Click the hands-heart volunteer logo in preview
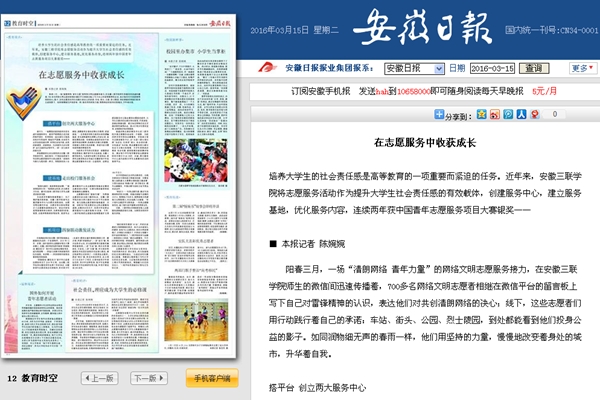This screenshot has width=600, height=400. 22,102
